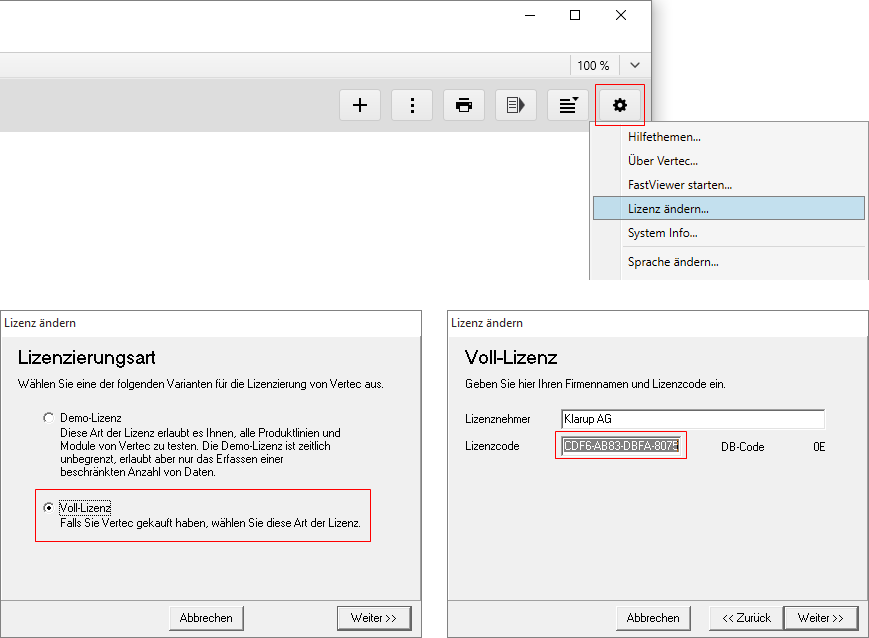This screenshot has width=869, height=638.
Task: Open Hilfethemen... menu entry
Action: pyautogui.click(x=664, y=137)
